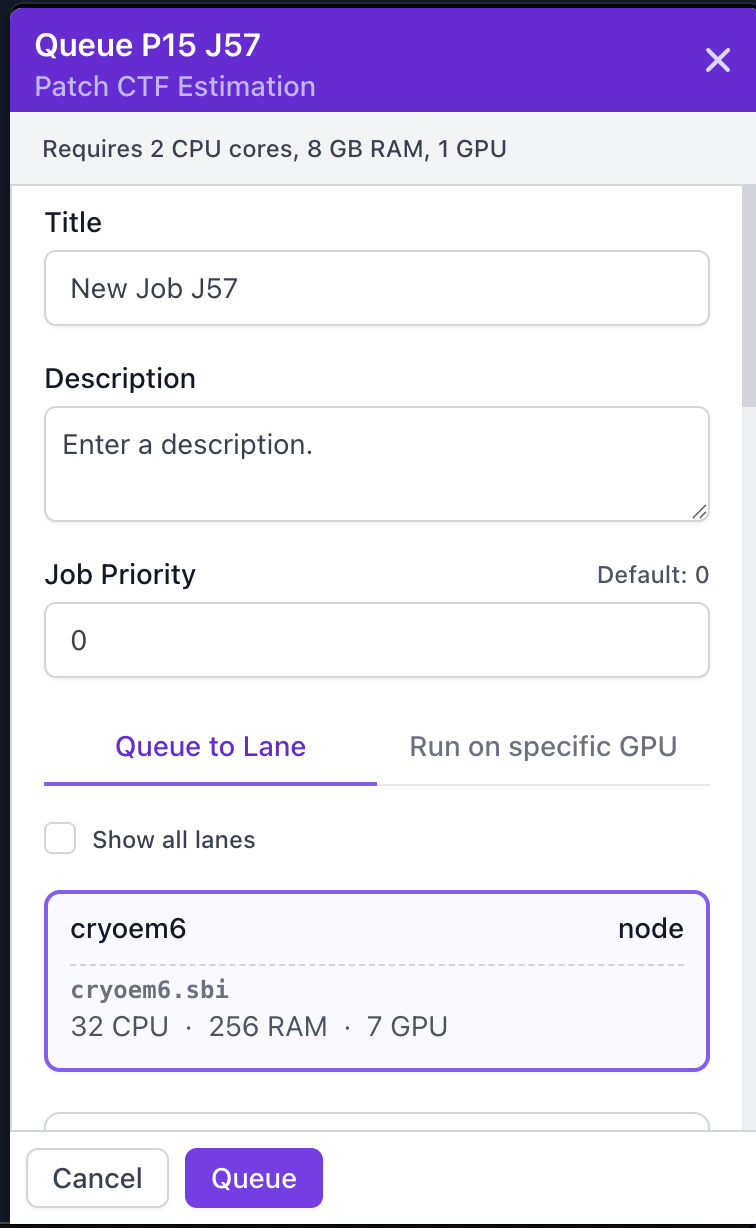Click the Job Priority input field
Viewport: 756px width, 1228px height.
pos(376,640)
